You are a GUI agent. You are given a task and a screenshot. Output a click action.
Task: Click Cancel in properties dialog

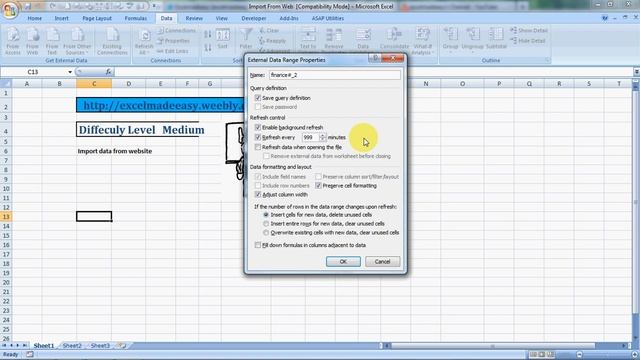(382, 262)
